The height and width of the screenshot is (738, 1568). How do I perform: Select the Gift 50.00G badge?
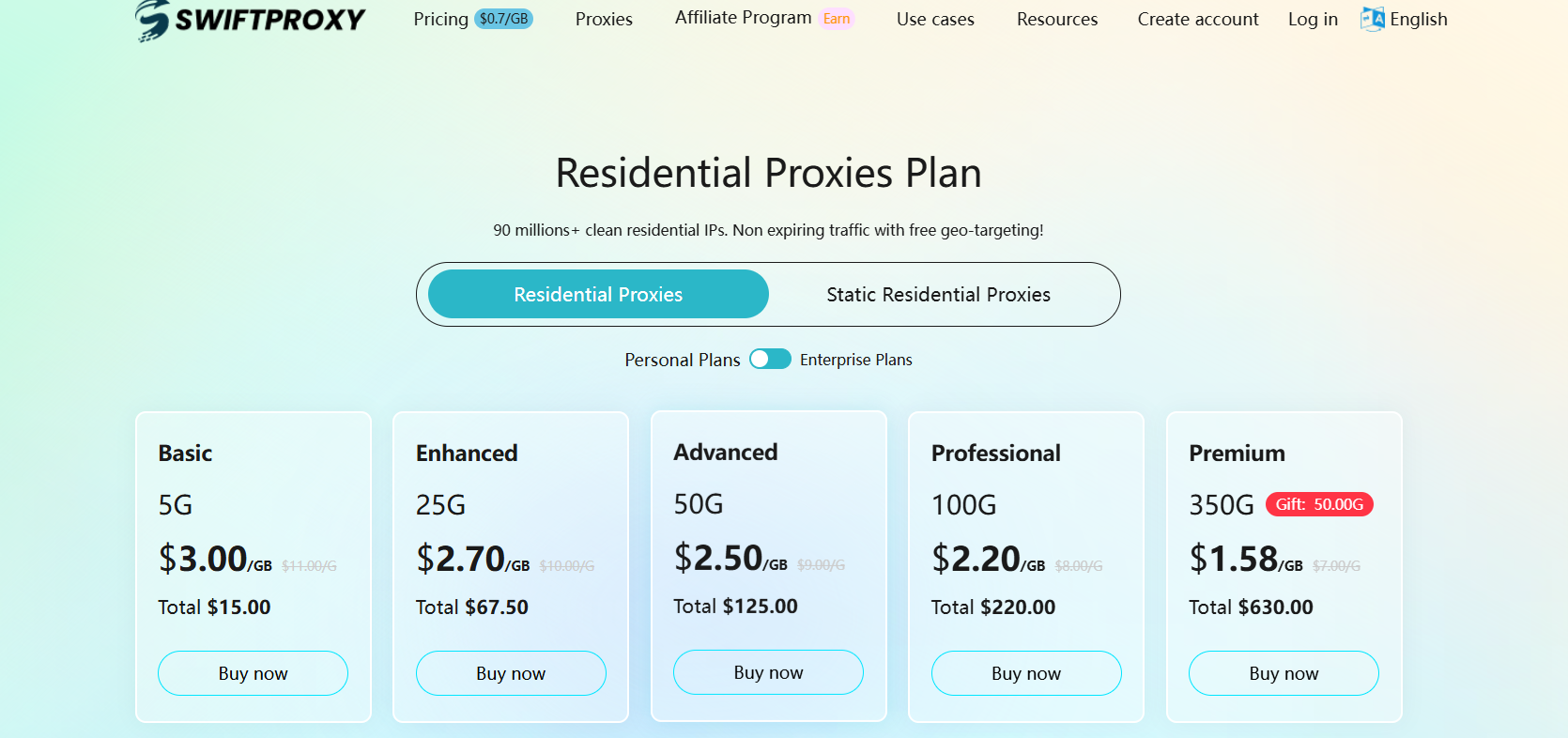(1319, 504)
